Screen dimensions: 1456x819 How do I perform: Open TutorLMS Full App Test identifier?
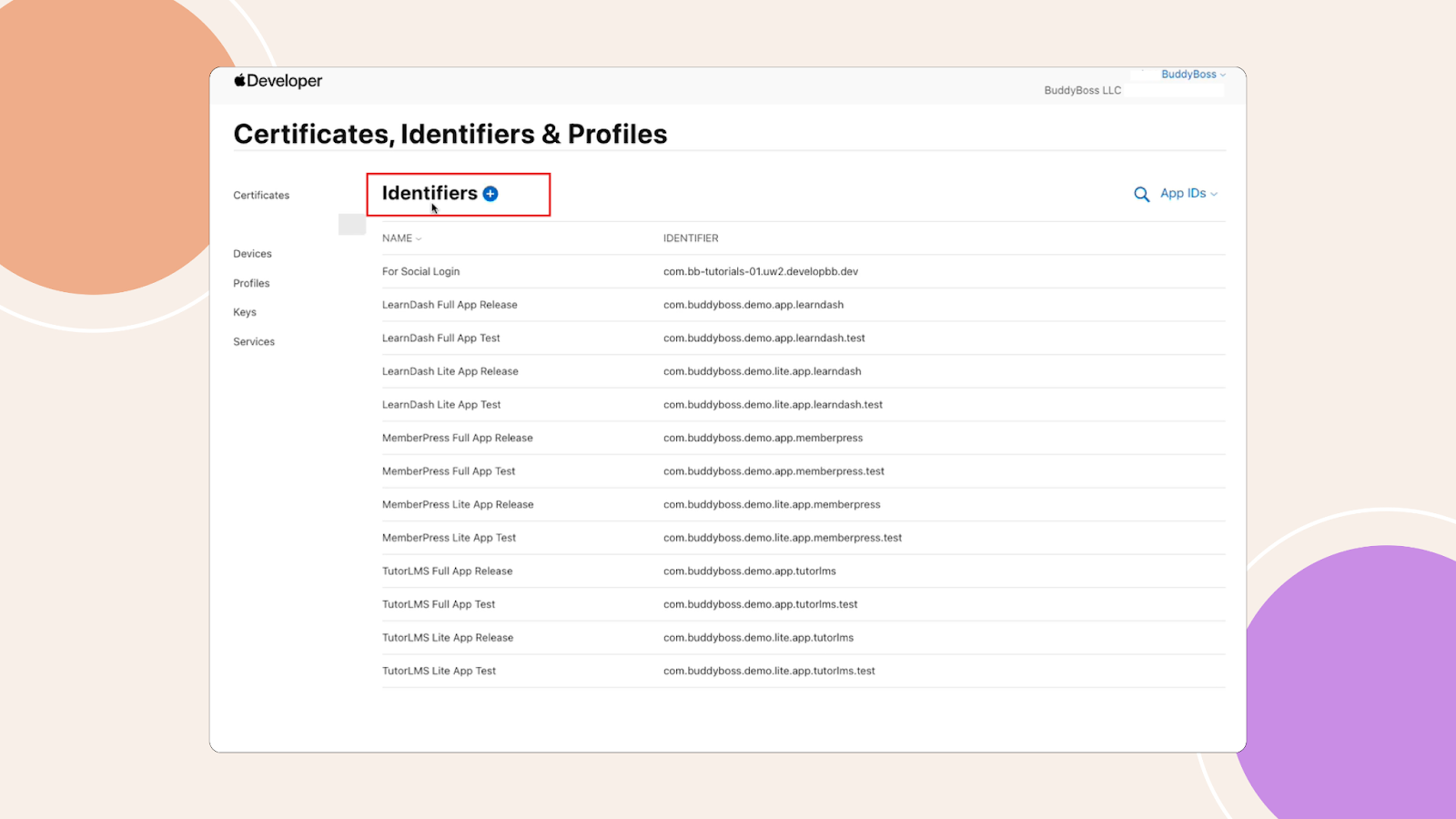click(x=439, y=604)
